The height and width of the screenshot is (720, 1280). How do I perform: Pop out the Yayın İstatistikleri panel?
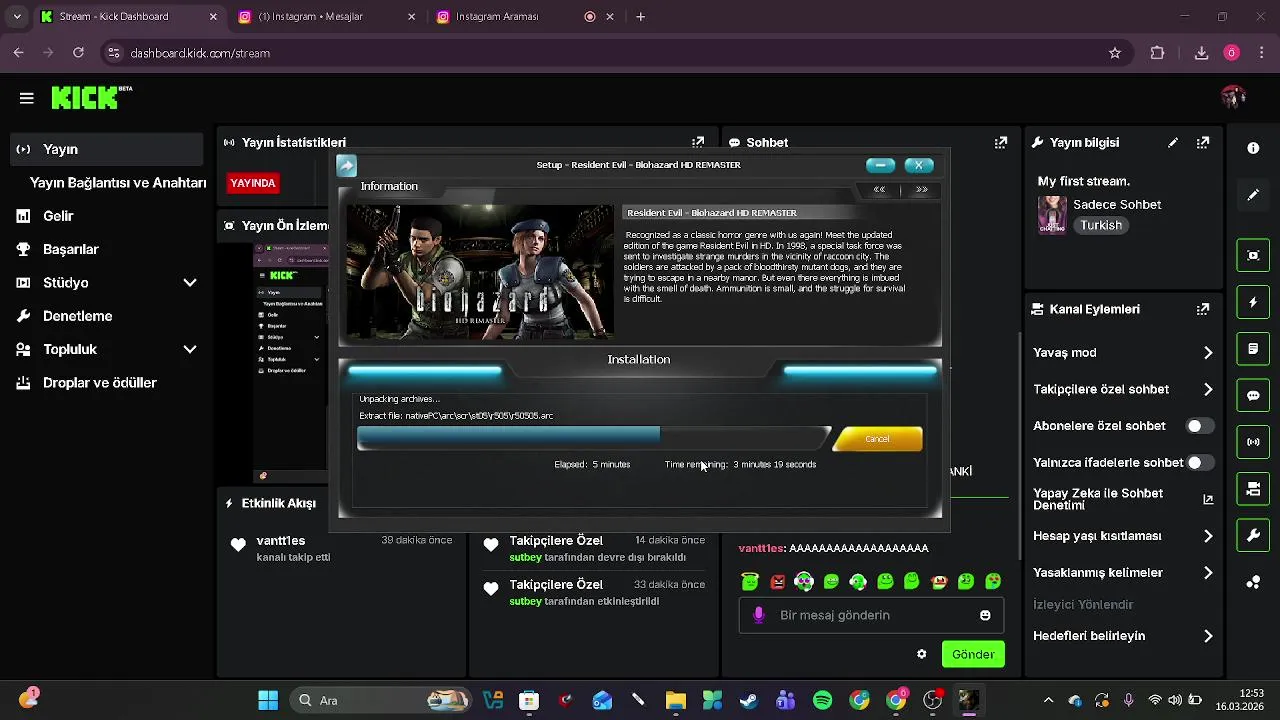coord(698,143)
